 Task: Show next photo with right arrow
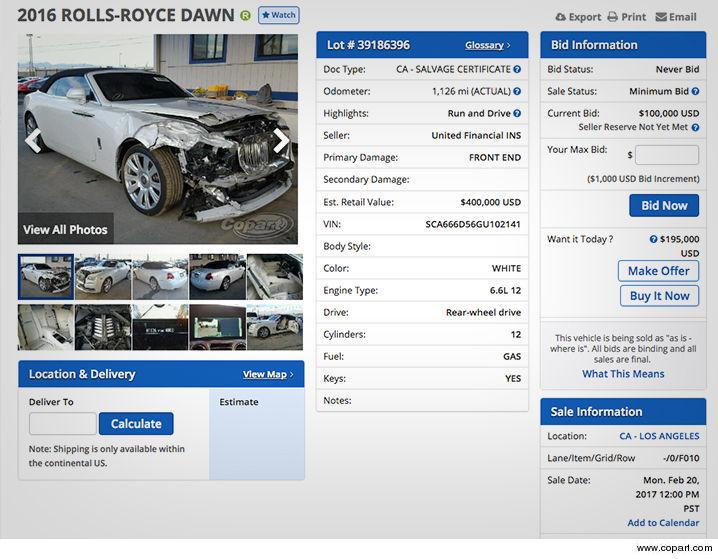pos(282,141)
